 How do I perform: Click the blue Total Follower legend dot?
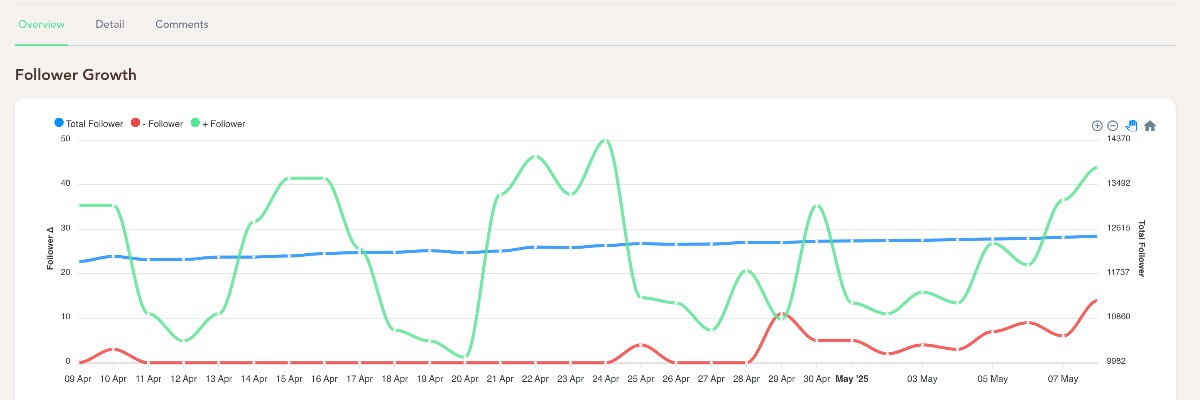tap(58, 123)
